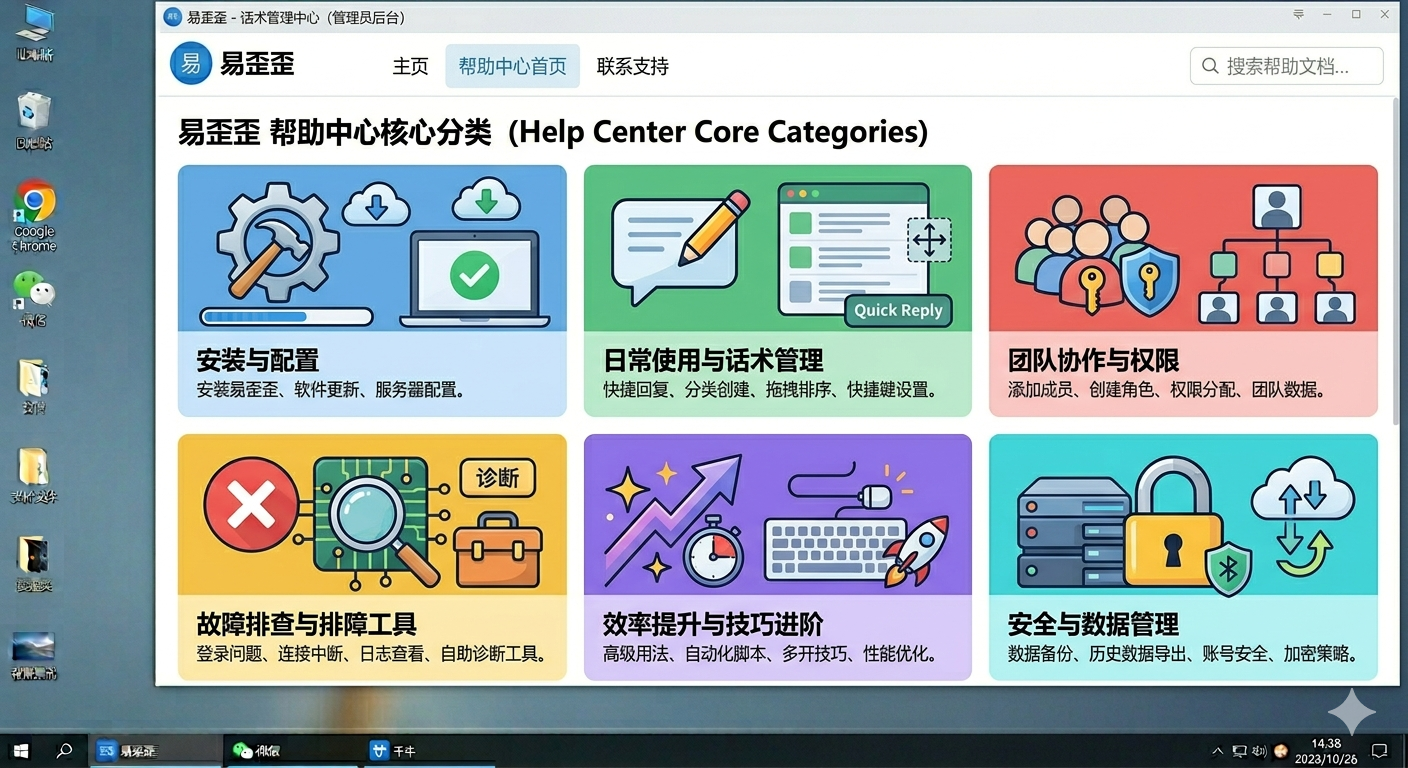Click the 故障排查与排障工具 card illustration
Screen dimensions: 1408x768
click(x=372, y=515)
